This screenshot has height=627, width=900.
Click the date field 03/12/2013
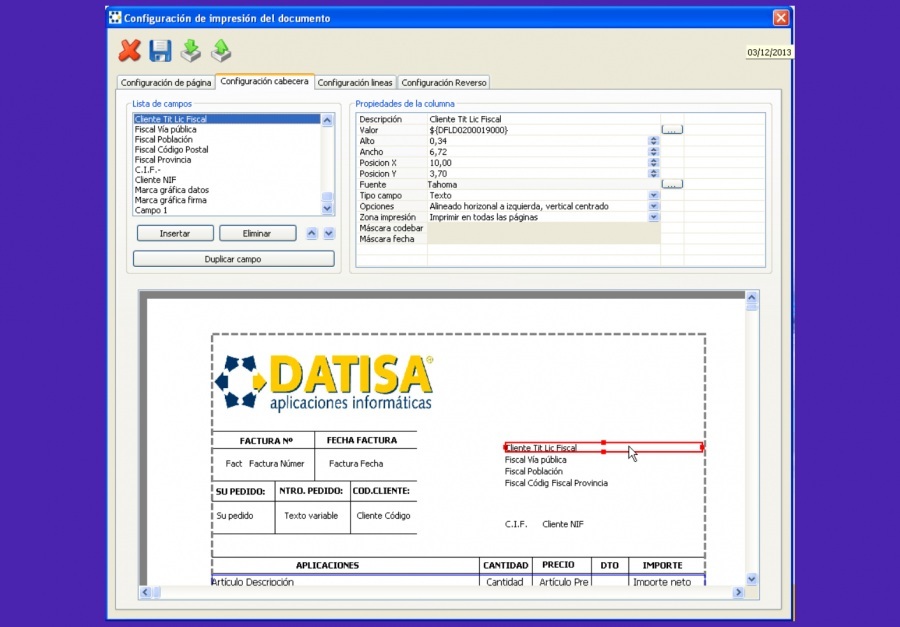pos(769,52)
